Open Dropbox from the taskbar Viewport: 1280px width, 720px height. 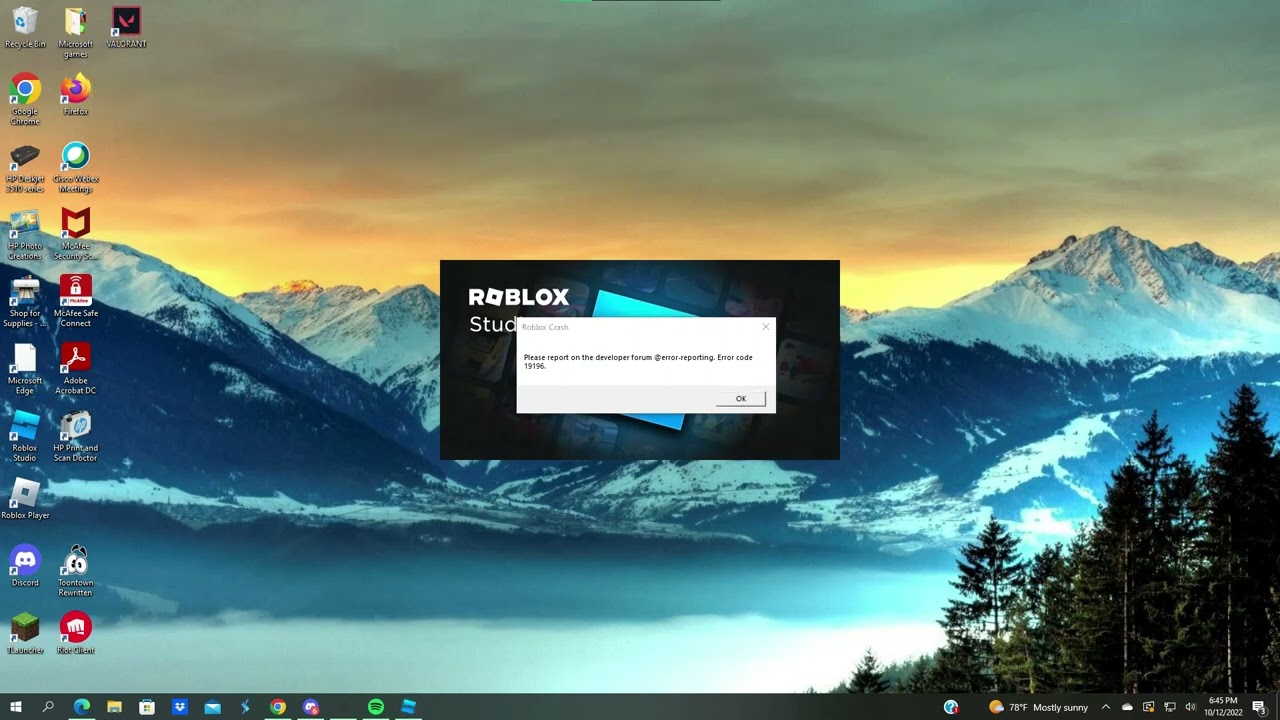click(180, 707)
